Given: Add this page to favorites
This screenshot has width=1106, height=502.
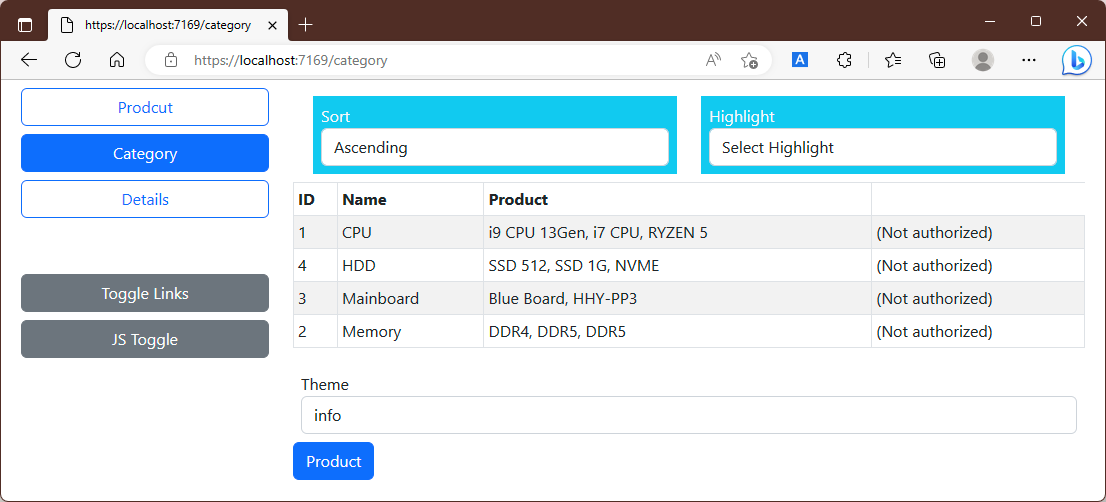Looking at the screenshot, I should click(749, 61).
